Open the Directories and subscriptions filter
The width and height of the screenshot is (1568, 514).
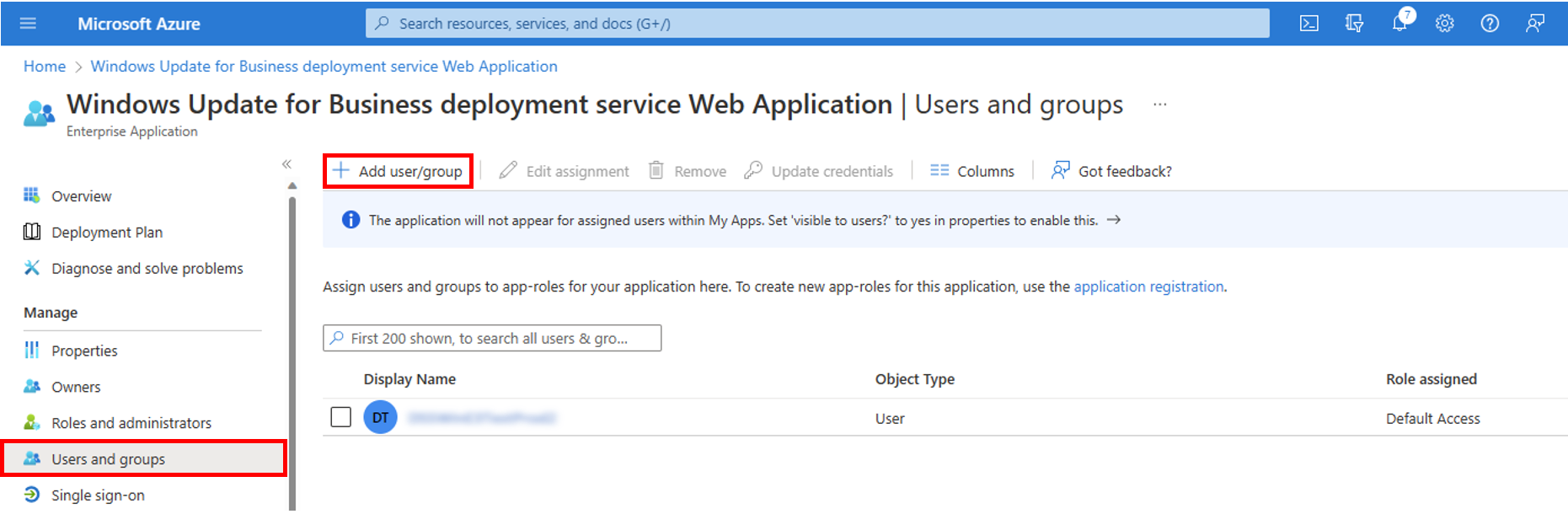(x=1354, y=24)
